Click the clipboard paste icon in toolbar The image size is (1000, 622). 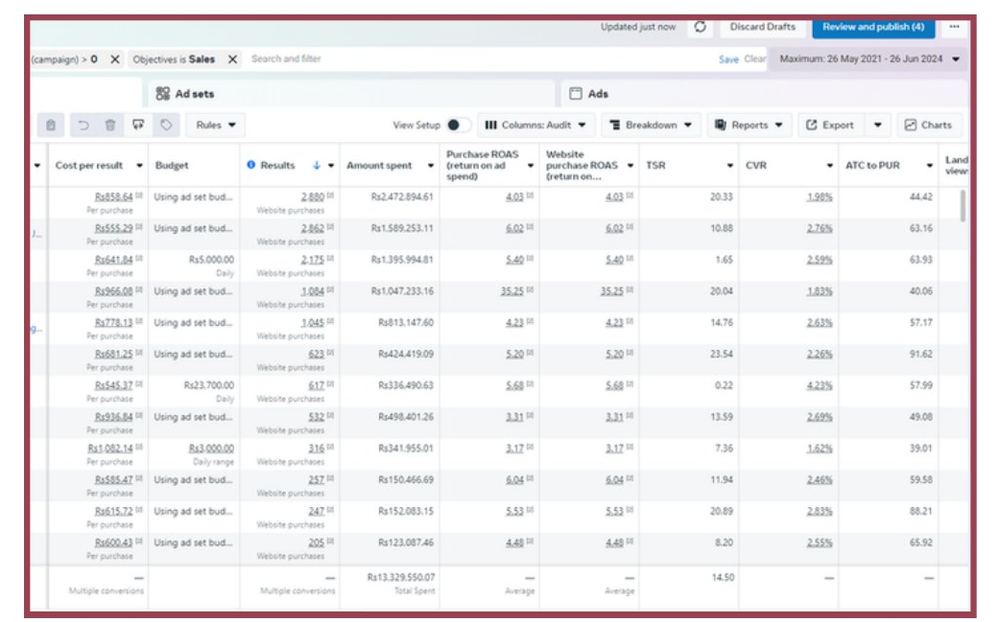[50, 125]
